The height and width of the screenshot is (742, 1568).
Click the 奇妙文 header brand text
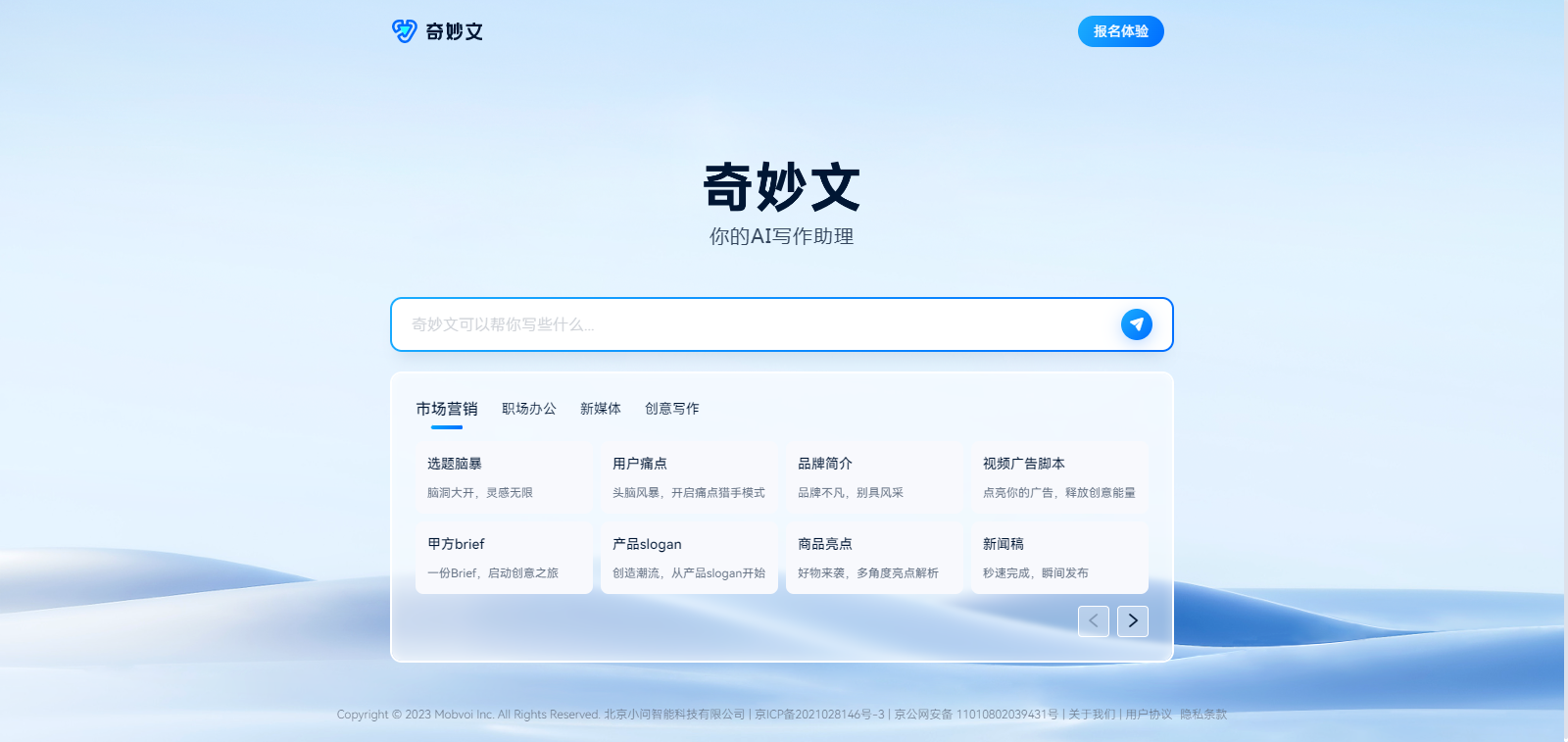point(454,31)
